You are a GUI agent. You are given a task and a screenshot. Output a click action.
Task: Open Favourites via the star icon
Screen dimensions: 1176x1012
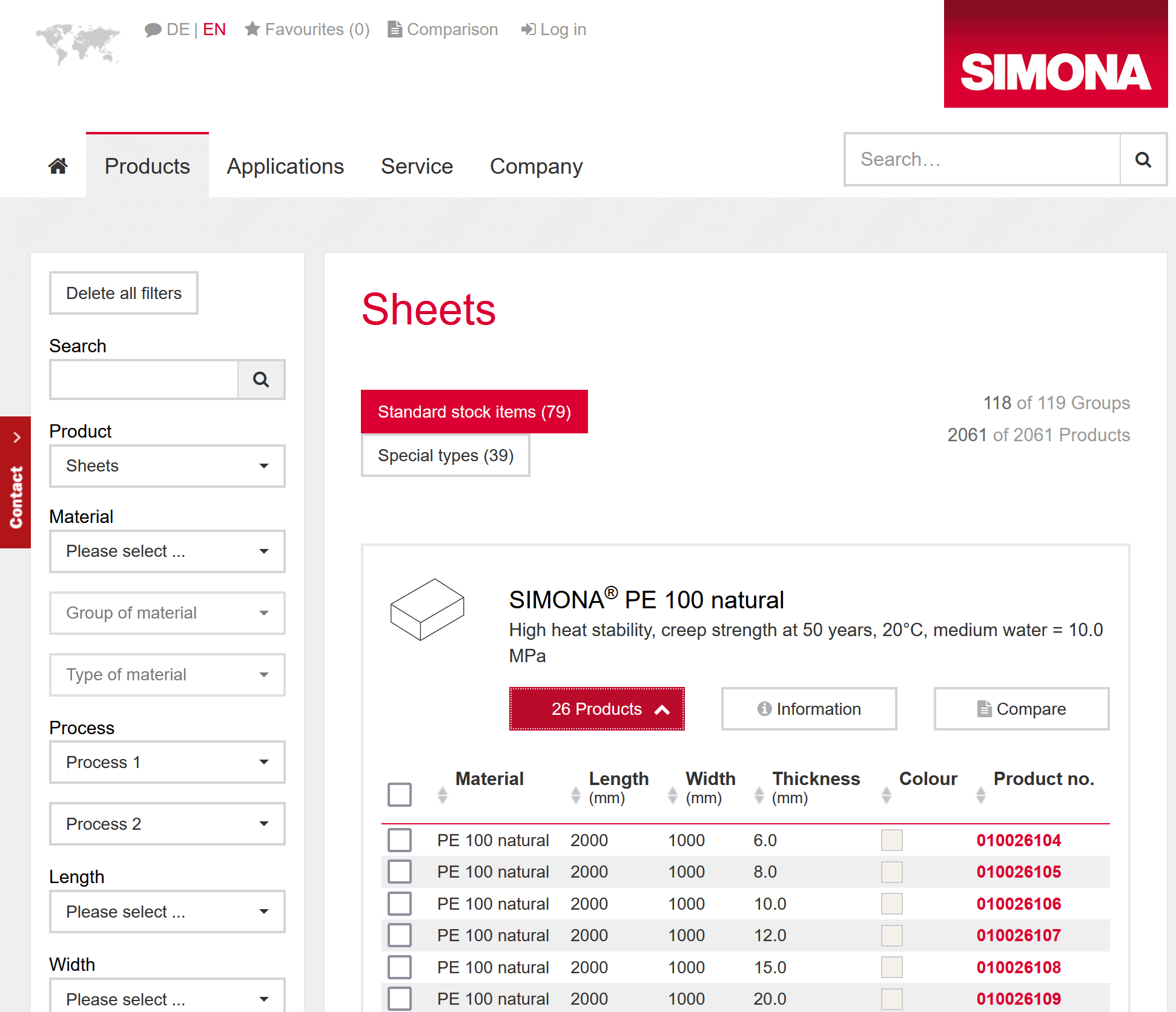tap(253, 29)
